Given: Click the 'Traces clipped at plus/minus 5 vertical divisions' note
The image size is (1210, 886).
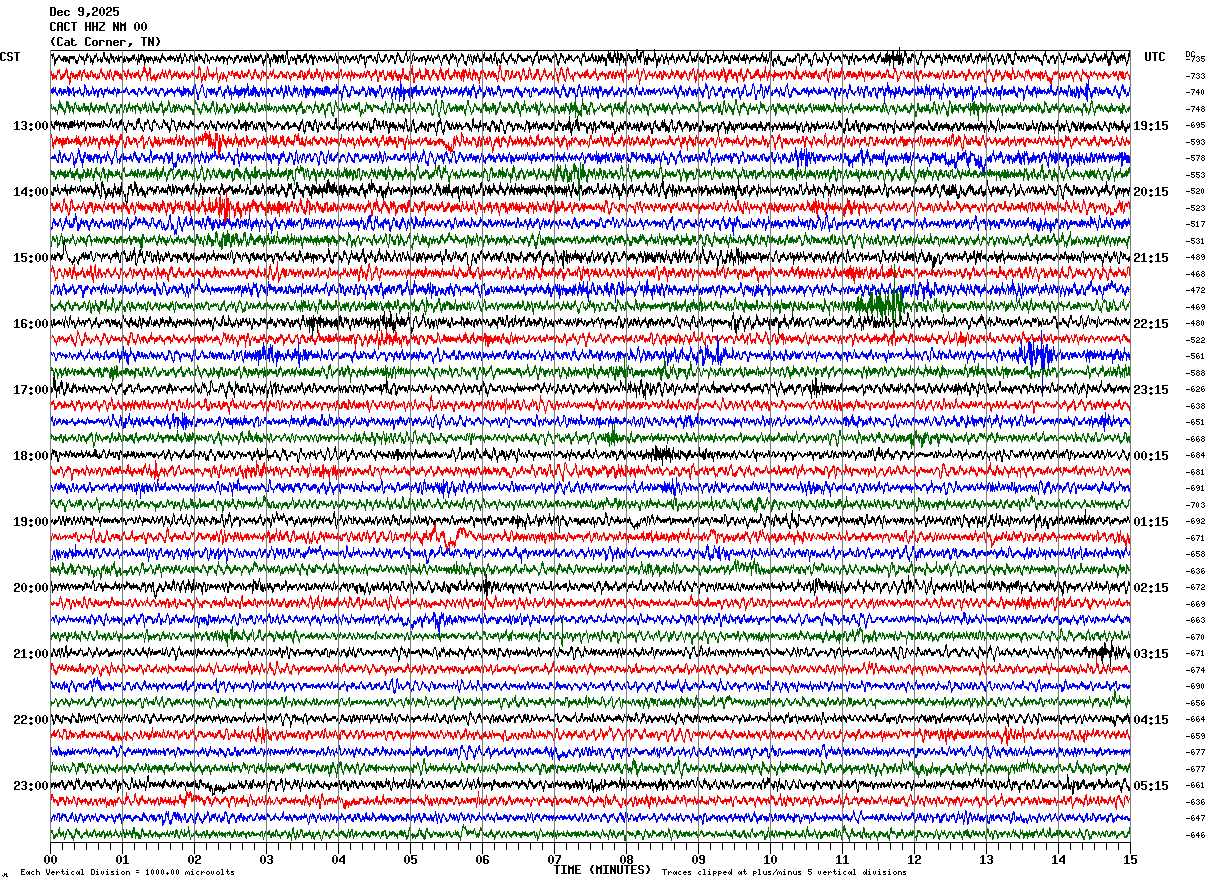Looking at the screenshot, I should point(784,872).
